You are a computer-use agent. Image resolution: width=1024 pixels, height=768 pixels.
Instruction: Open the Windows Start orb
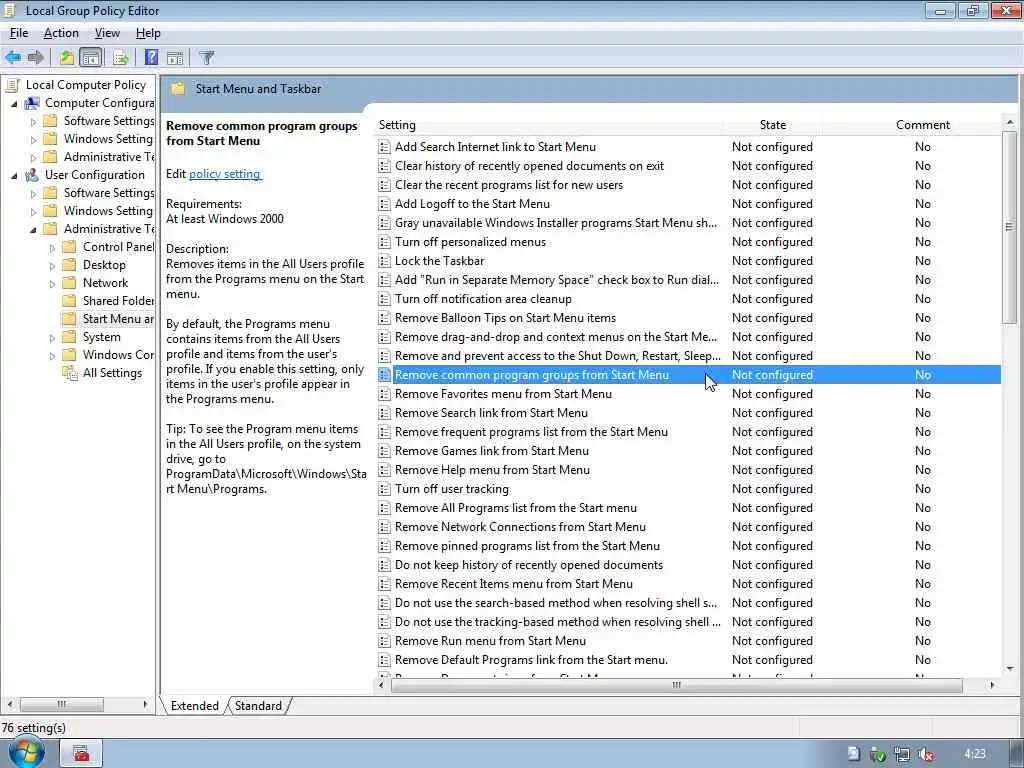pyautogui.click(x=26, y=752)
